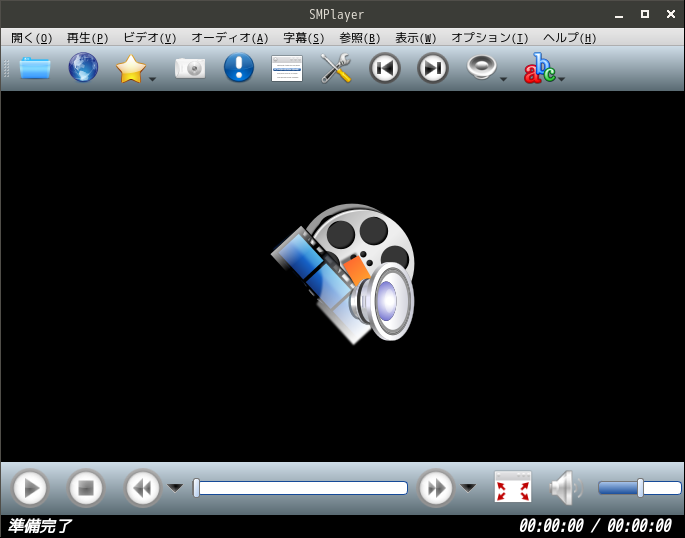The width and height of the screenshot is (685, 538).
Task: Click the toolbar drag handle
Action: click(x=6, y=69)
